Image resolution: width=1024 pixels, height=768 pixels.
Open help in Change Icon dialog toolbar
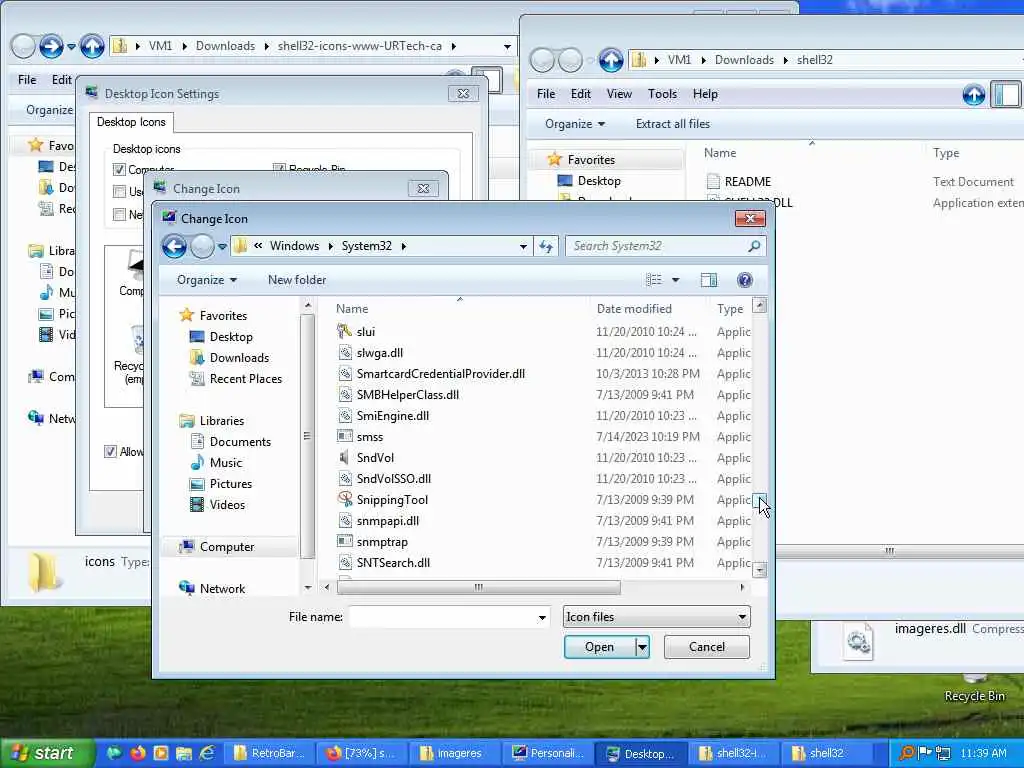click(744, 280)
